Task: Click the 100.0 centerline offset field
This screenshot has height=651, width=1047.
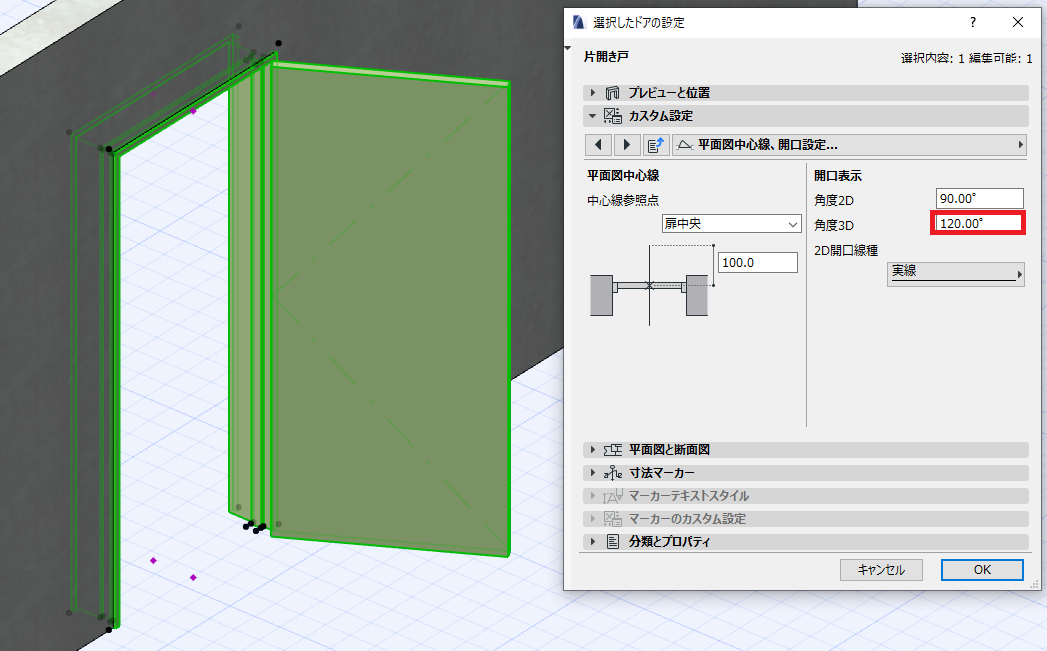Action: [x=758, y=262]
